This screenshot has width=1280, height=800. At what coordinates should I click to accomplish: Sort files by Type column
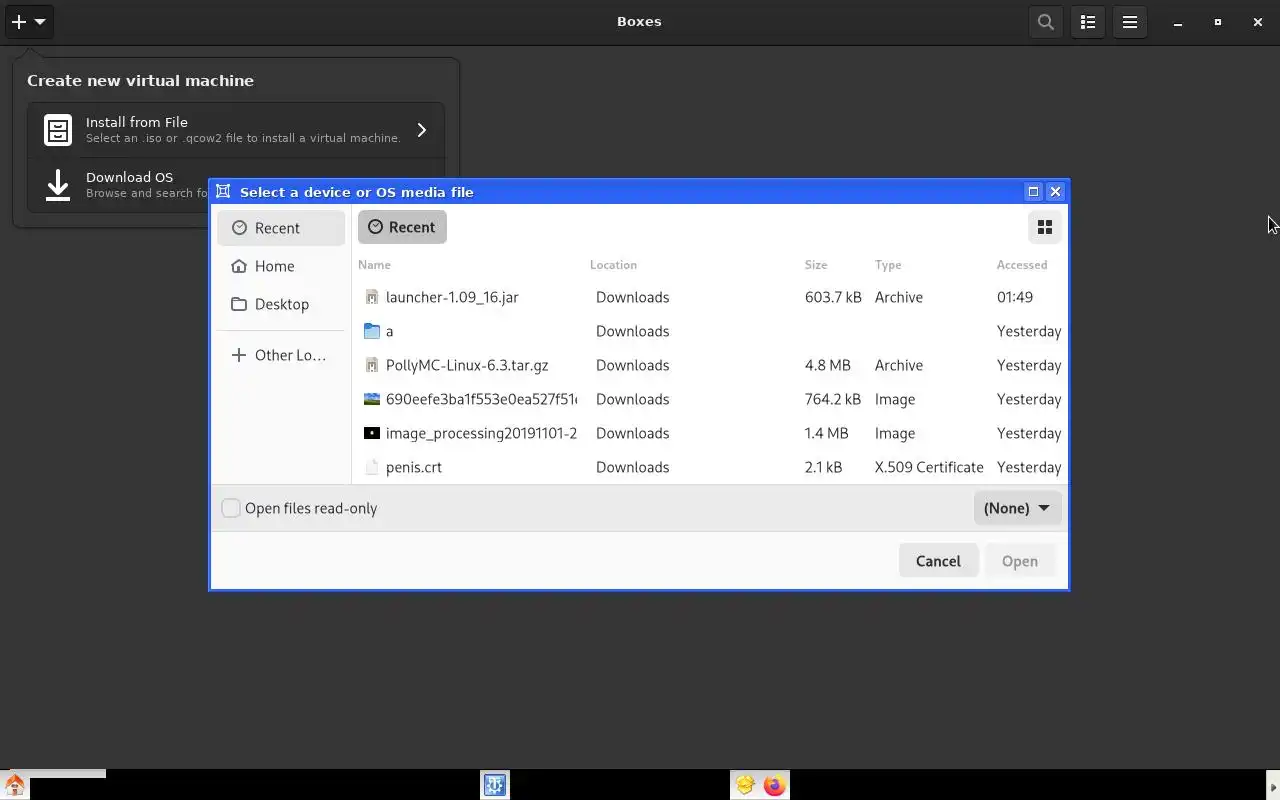pos(888,265)
